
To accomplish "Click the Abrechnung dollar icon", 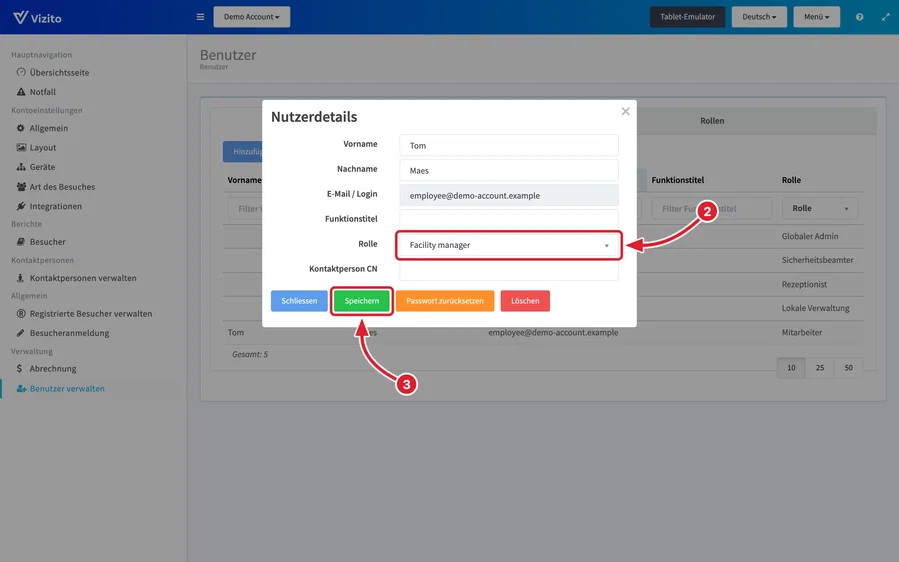I will pyautogui.click(x=19, y=368).
